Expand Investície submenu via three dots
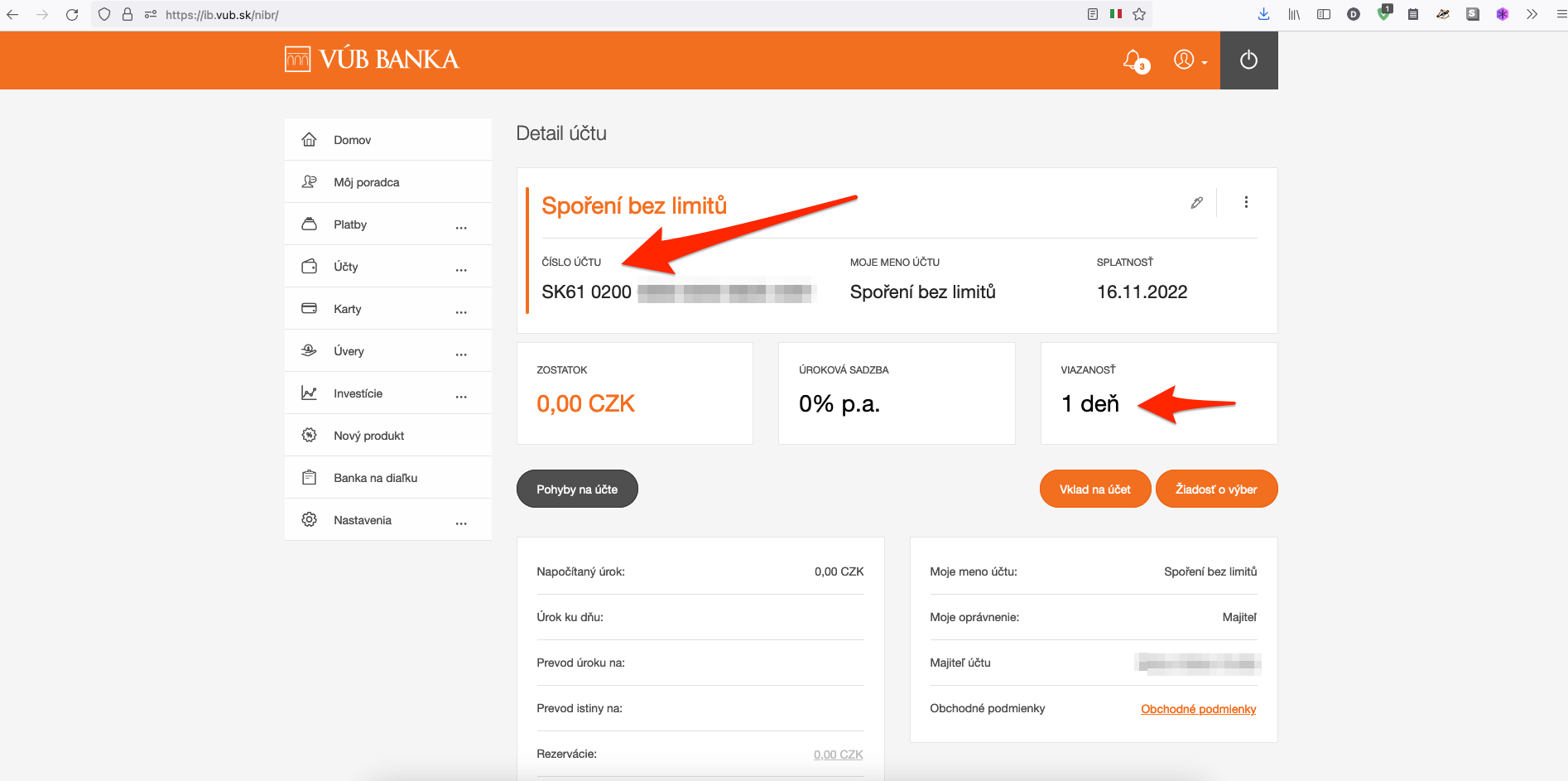Viewport: 1568px width, 781px height. (x=461, y=396)
